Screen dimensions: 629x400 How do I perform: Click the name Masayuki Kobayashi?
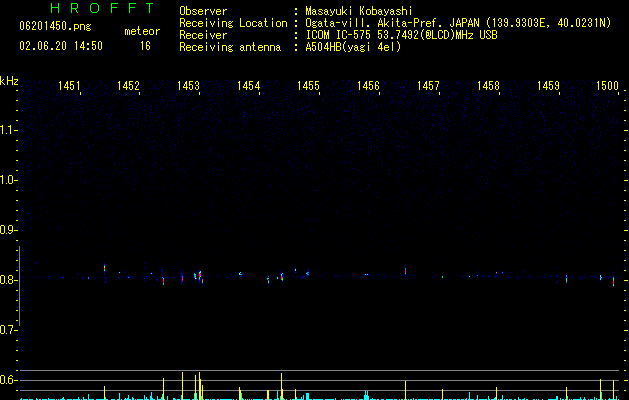pos(359,11)
